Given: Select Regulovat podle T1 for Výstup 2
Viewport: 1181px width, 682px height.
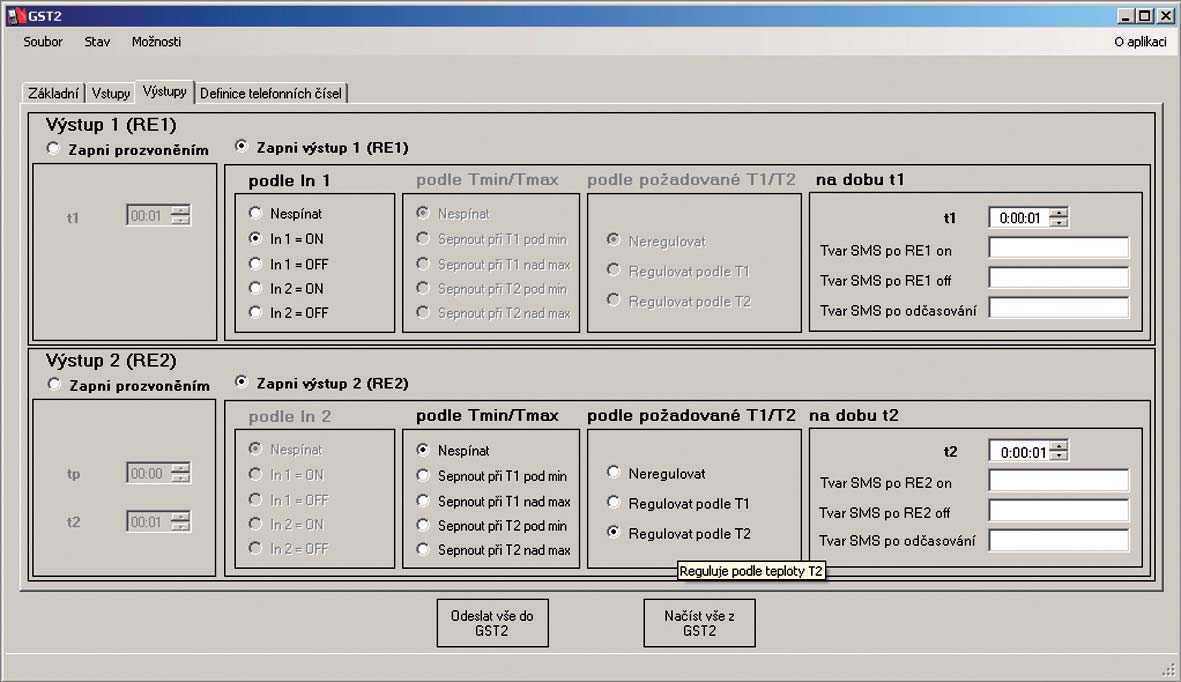Looking at the screenshot, I should [678, 503].
